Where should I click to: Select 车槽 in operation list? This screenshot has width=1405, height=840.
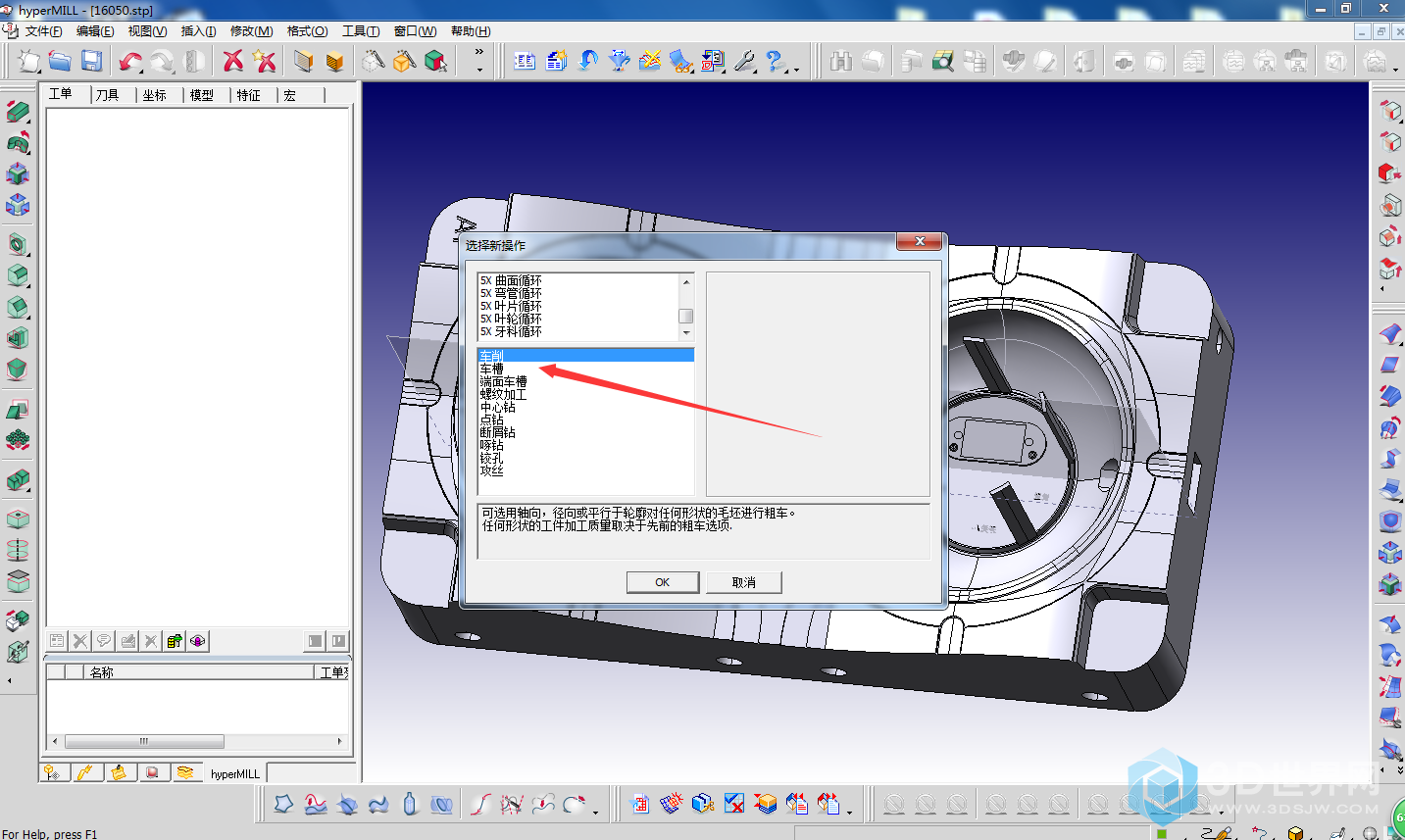(x=491, y=369)
